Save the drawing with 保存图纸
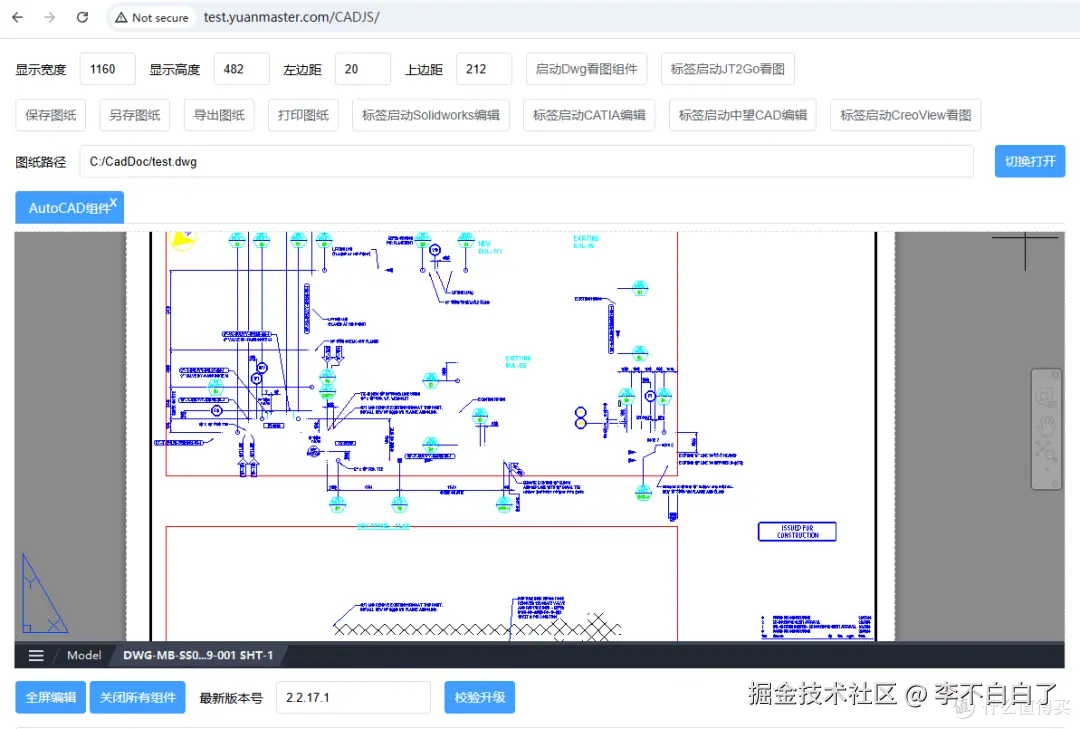The width and height of the screenshot is (1080, 729). click(50, 115)
